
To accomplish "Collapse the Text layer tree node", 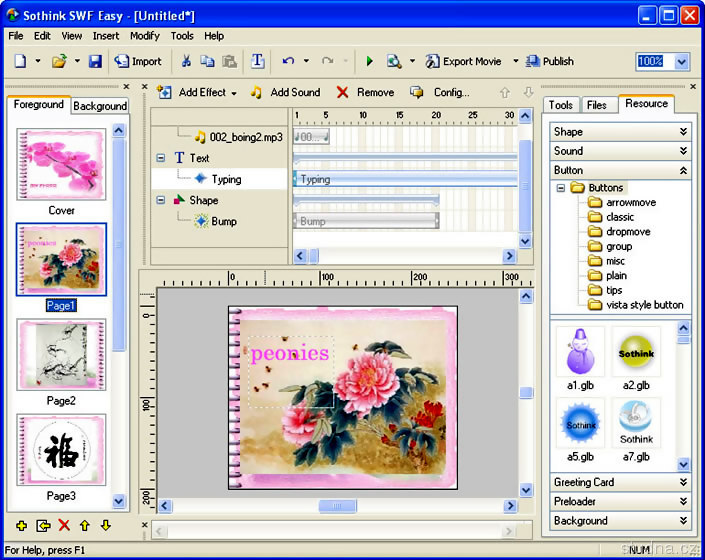I will (x=161, y=158).
